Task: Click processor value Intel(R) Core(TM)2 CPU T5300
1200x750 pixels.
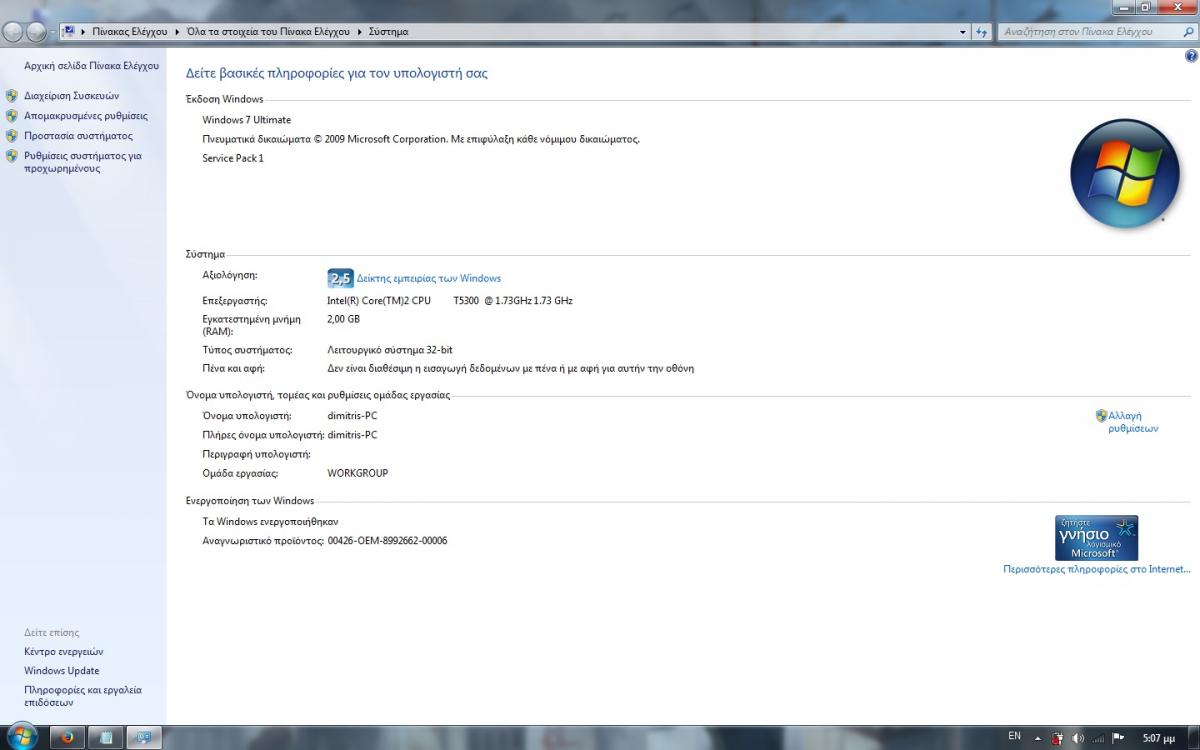Action: pyautogui.click(x=450, y=300)
